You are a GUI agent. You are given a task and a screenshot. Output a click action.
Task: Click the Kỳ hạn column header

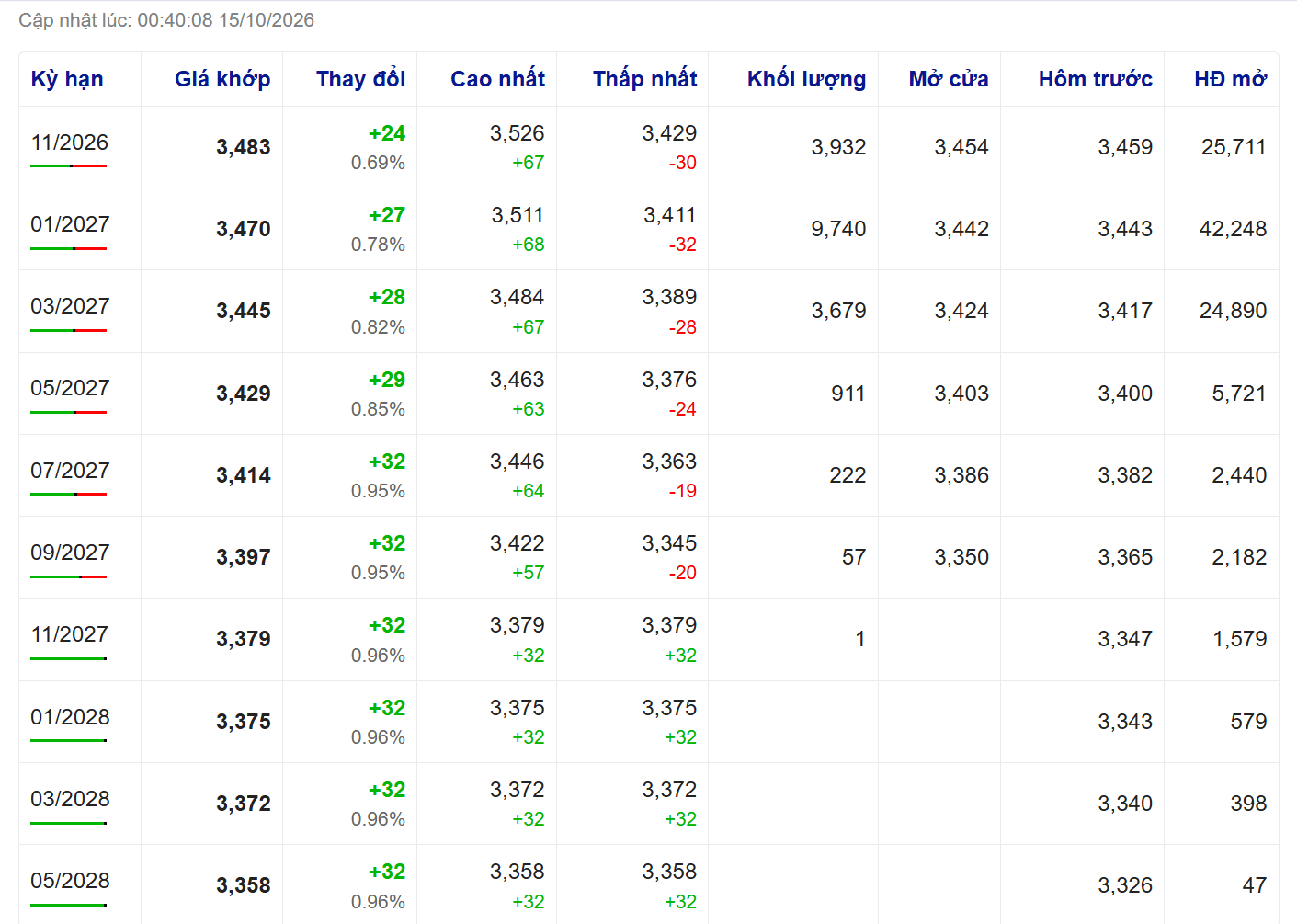click(x=67, y=79)
